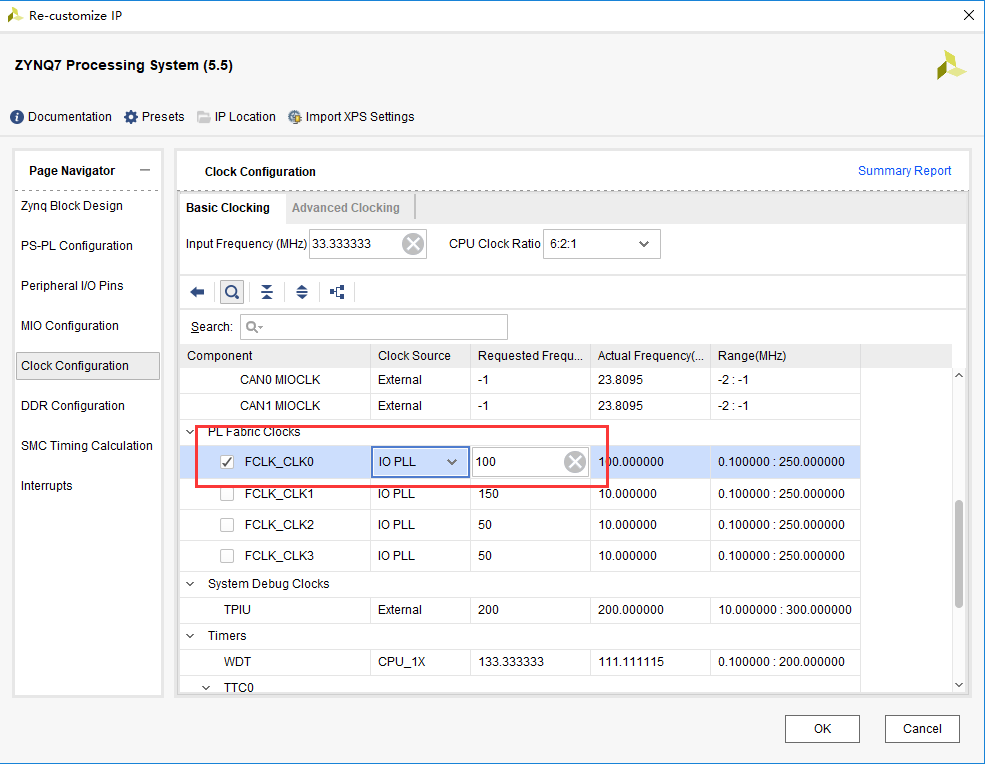The image size is (985, 764).
Task: Click the Cancel button
Action: (922, 729)
